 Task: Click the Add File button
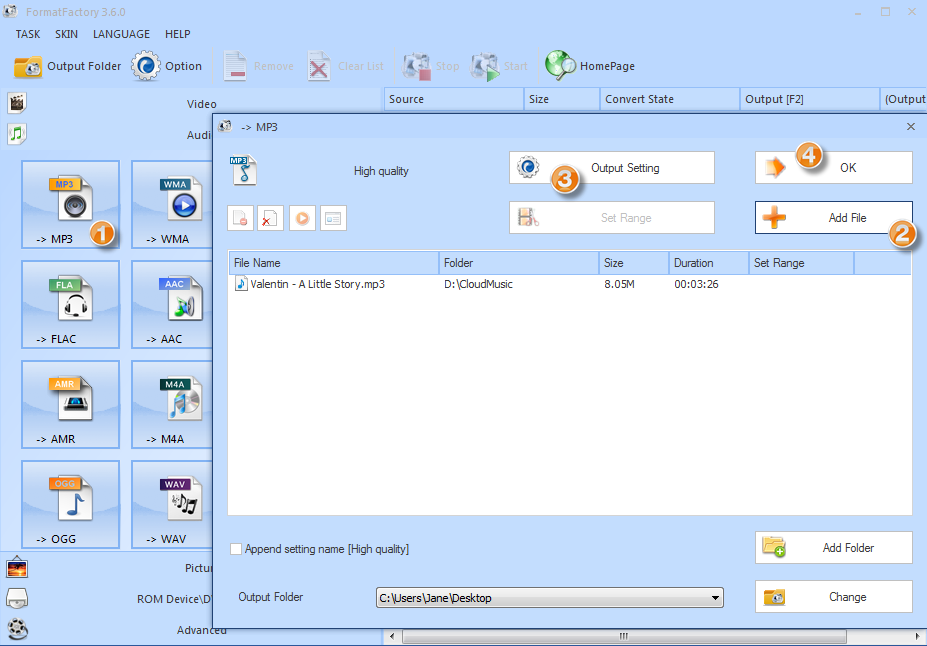tap(833, 218)
